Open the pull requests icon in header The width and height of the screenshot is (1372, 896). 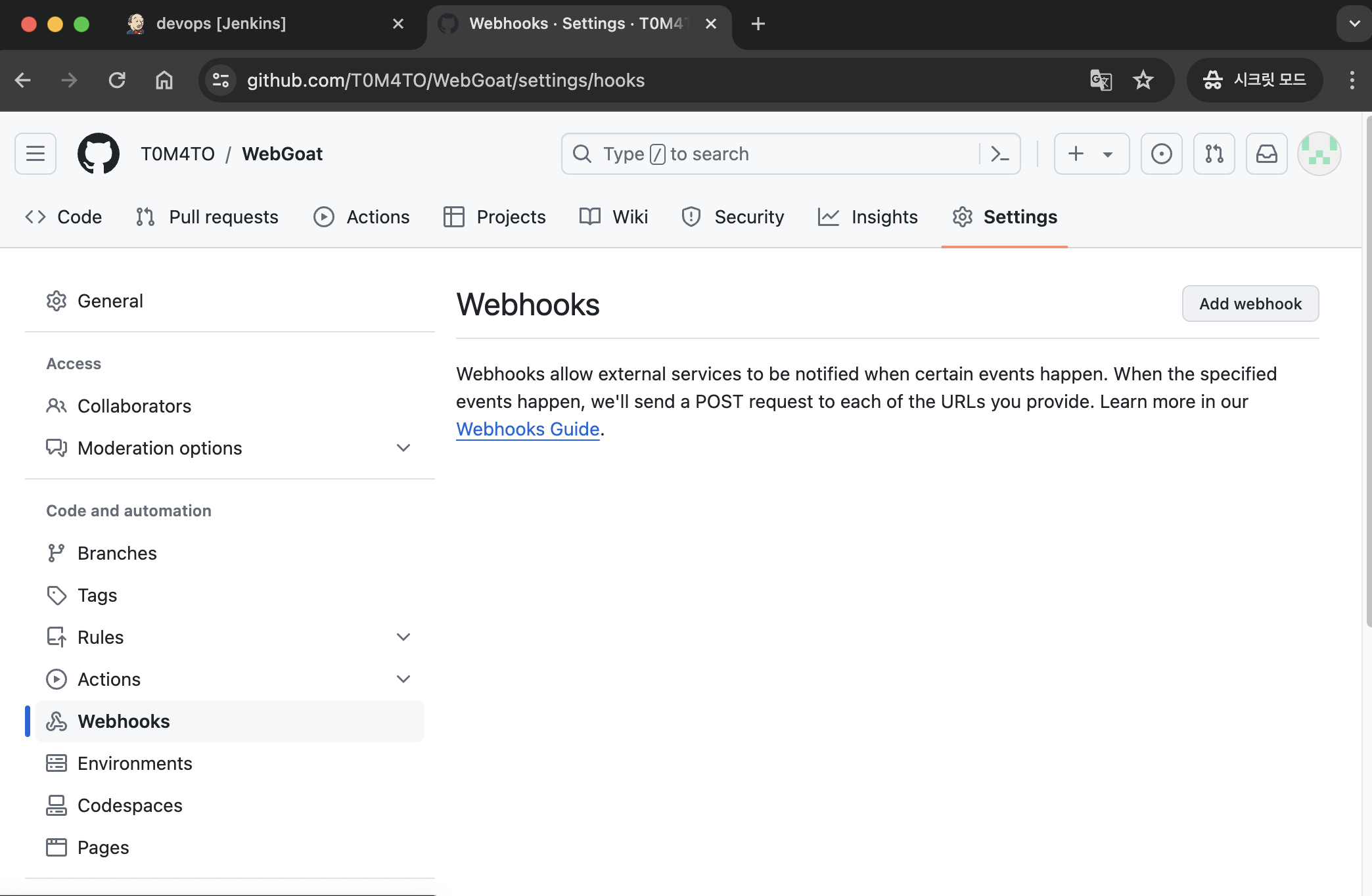coord(1214,154)
